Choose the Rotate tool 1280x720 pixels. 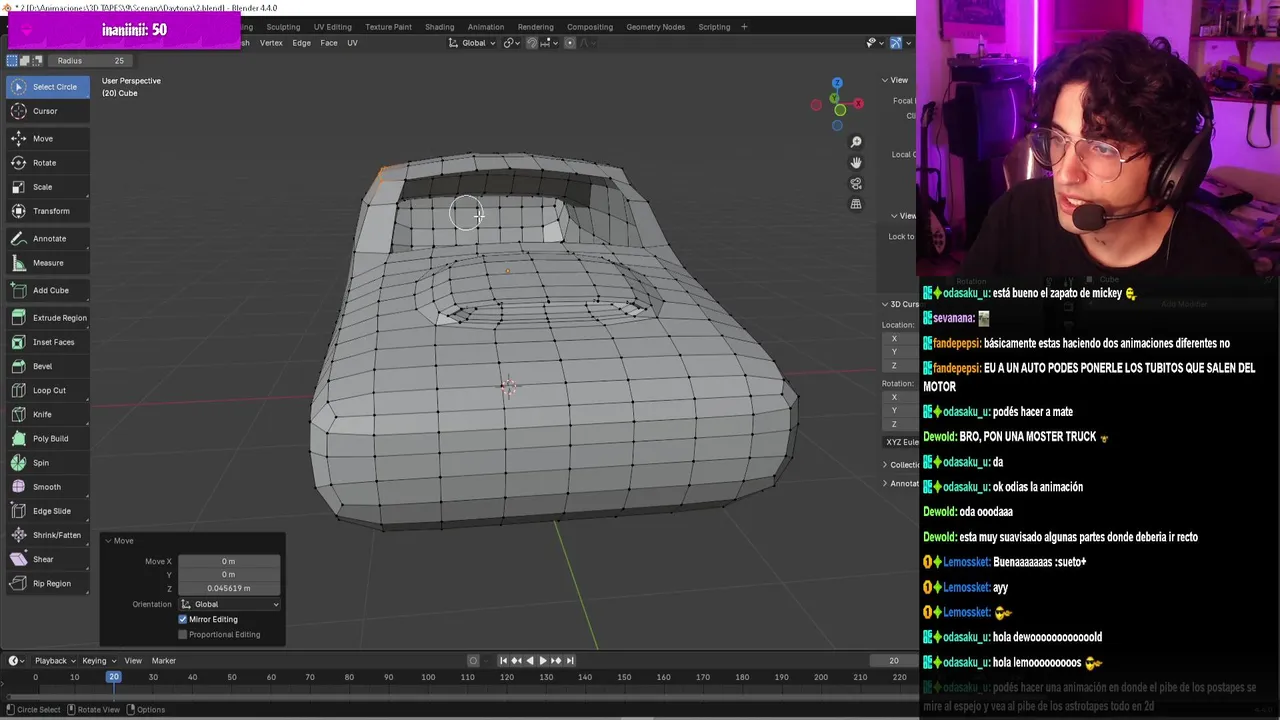click(47, 163)
